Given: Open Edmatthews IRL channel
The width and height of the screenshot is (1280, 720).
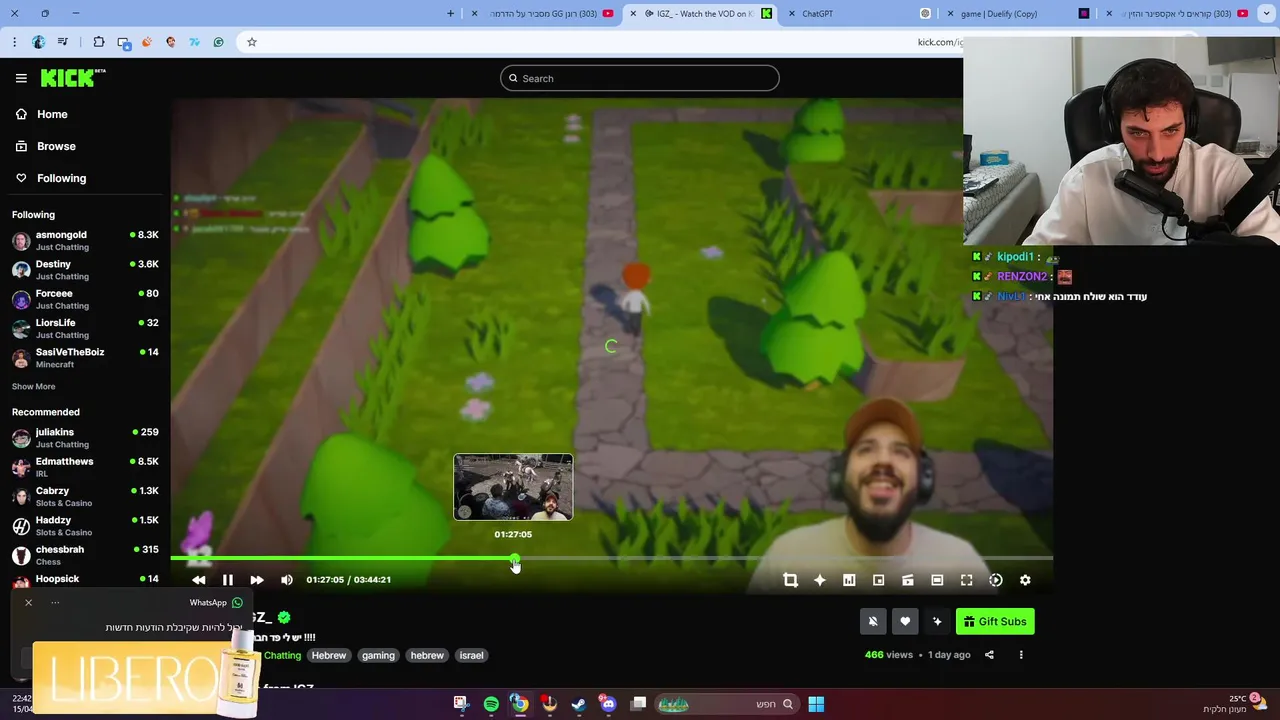Looking at the screenshot, I should 85,467.
